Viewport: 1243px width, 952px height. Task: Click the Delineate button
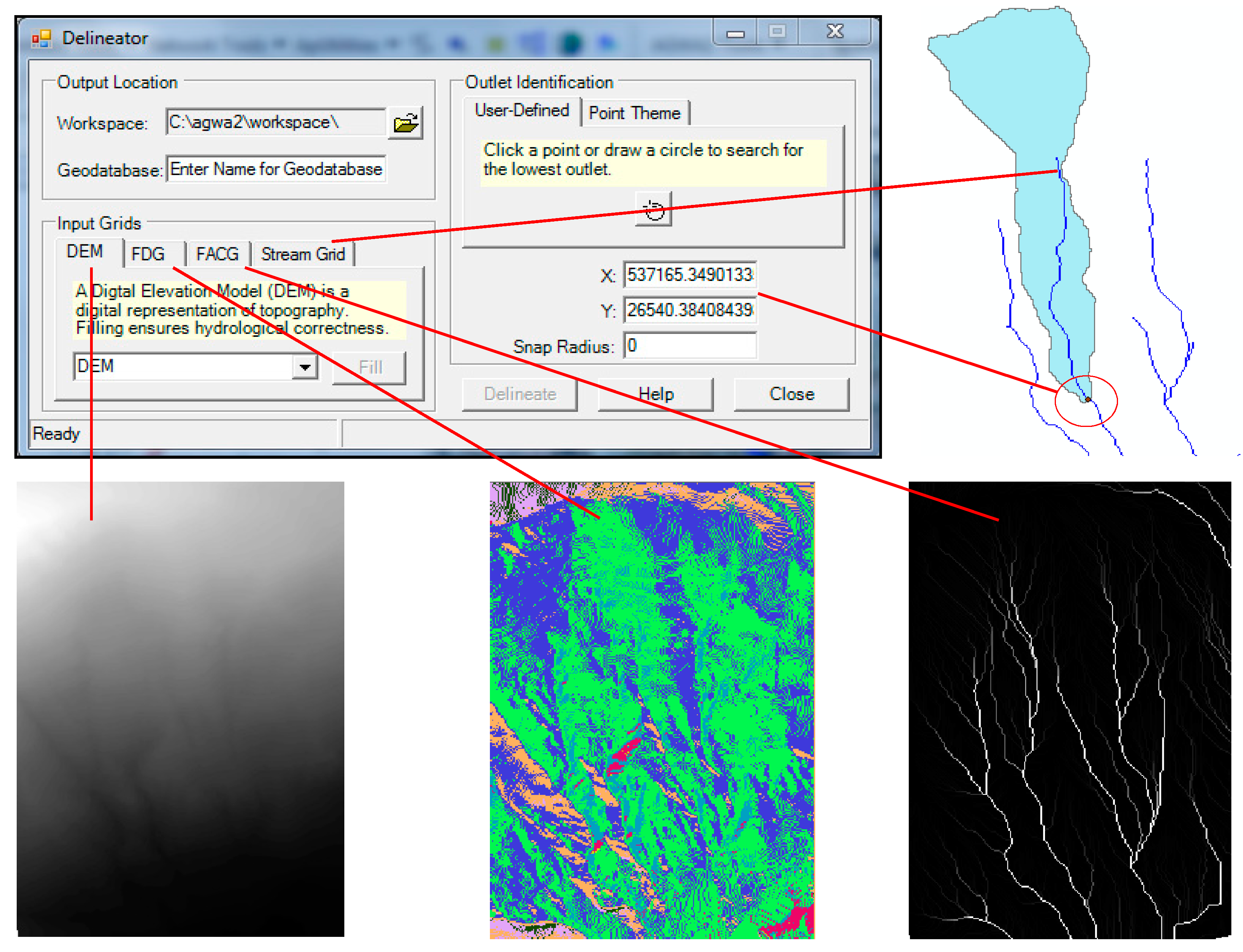(x=519, y=394)
